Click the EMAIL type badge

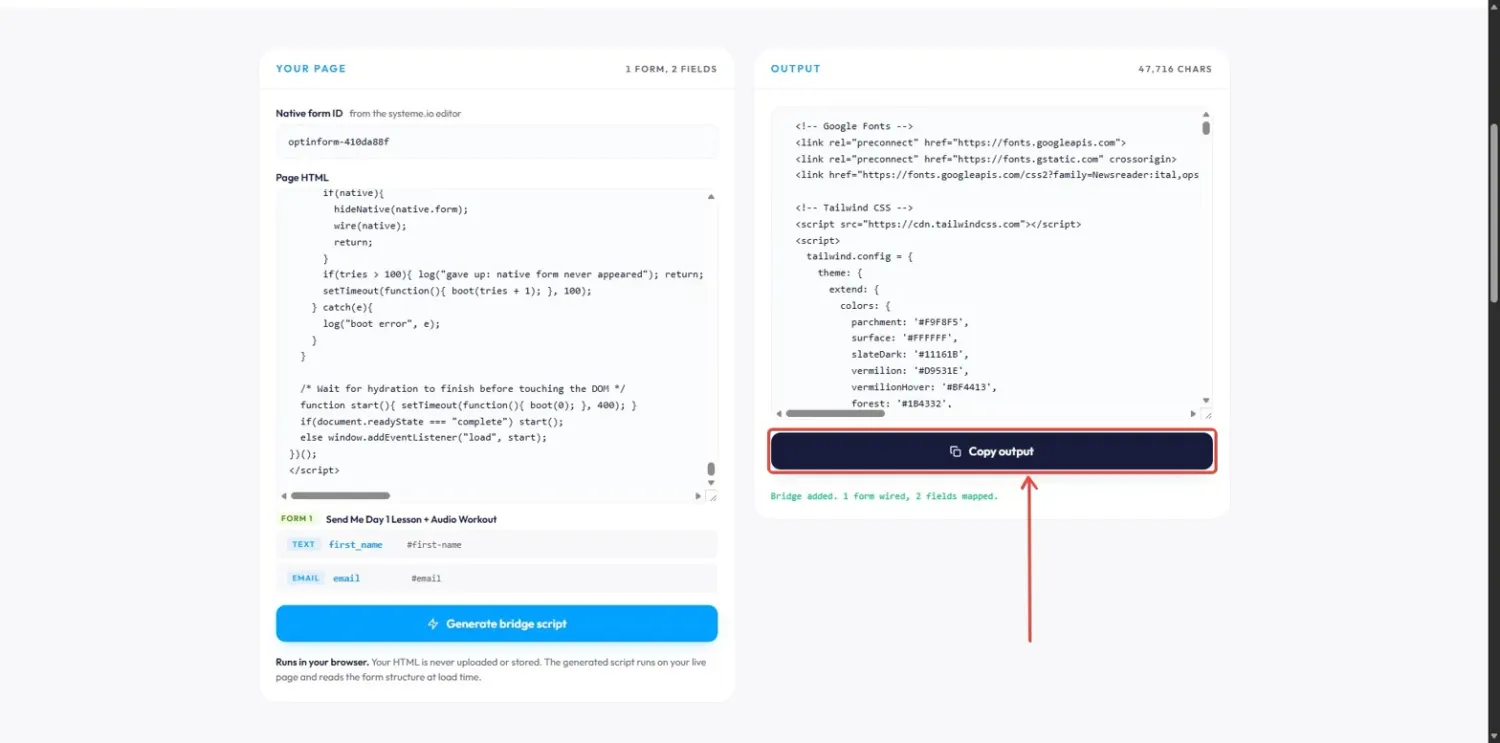(x=305, y=578)
